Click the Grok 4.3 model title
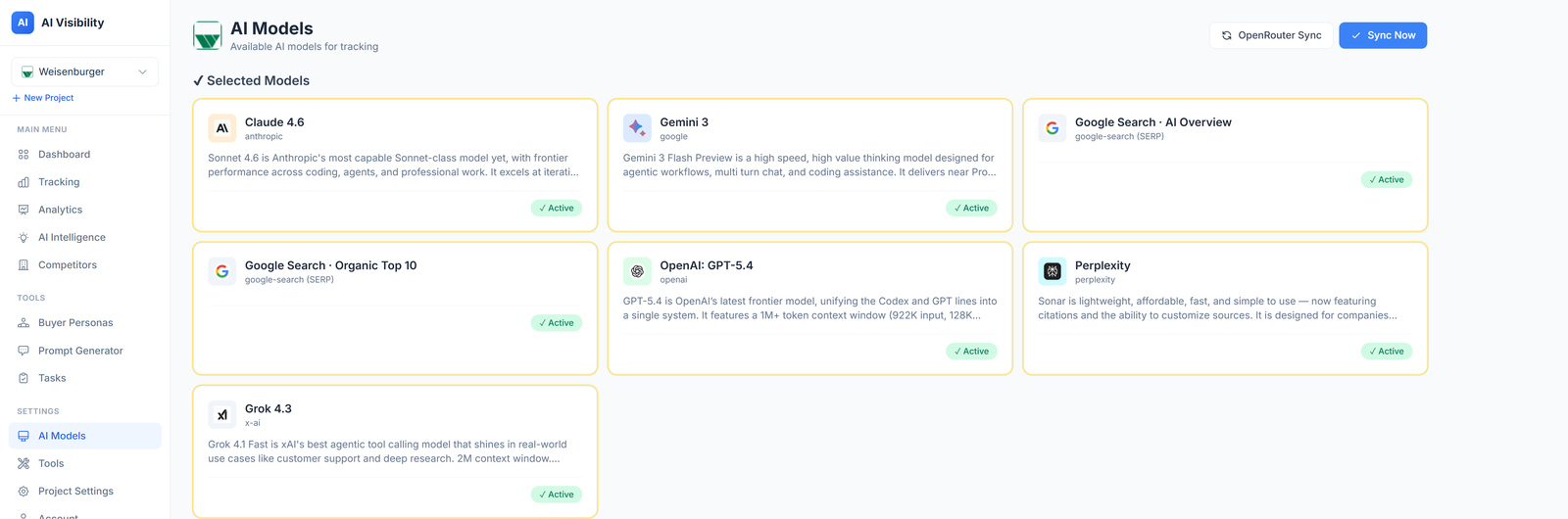1568x519 pixels. point(269,408)
